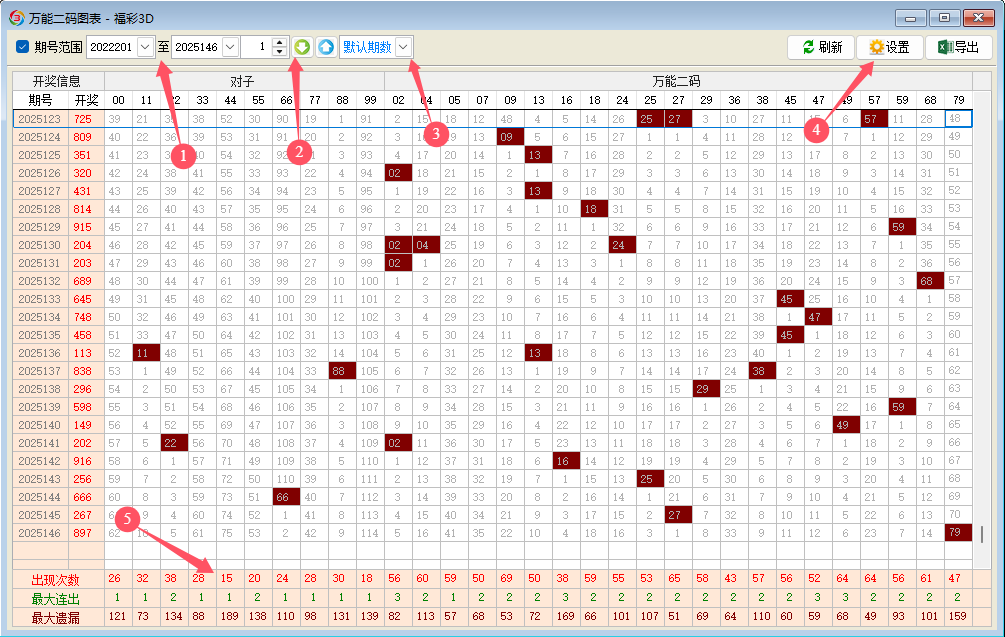Image resolution: width=1005 pixels, height=637 pixels.
Task: Click the 期号 column header
Action: [40, 100]
